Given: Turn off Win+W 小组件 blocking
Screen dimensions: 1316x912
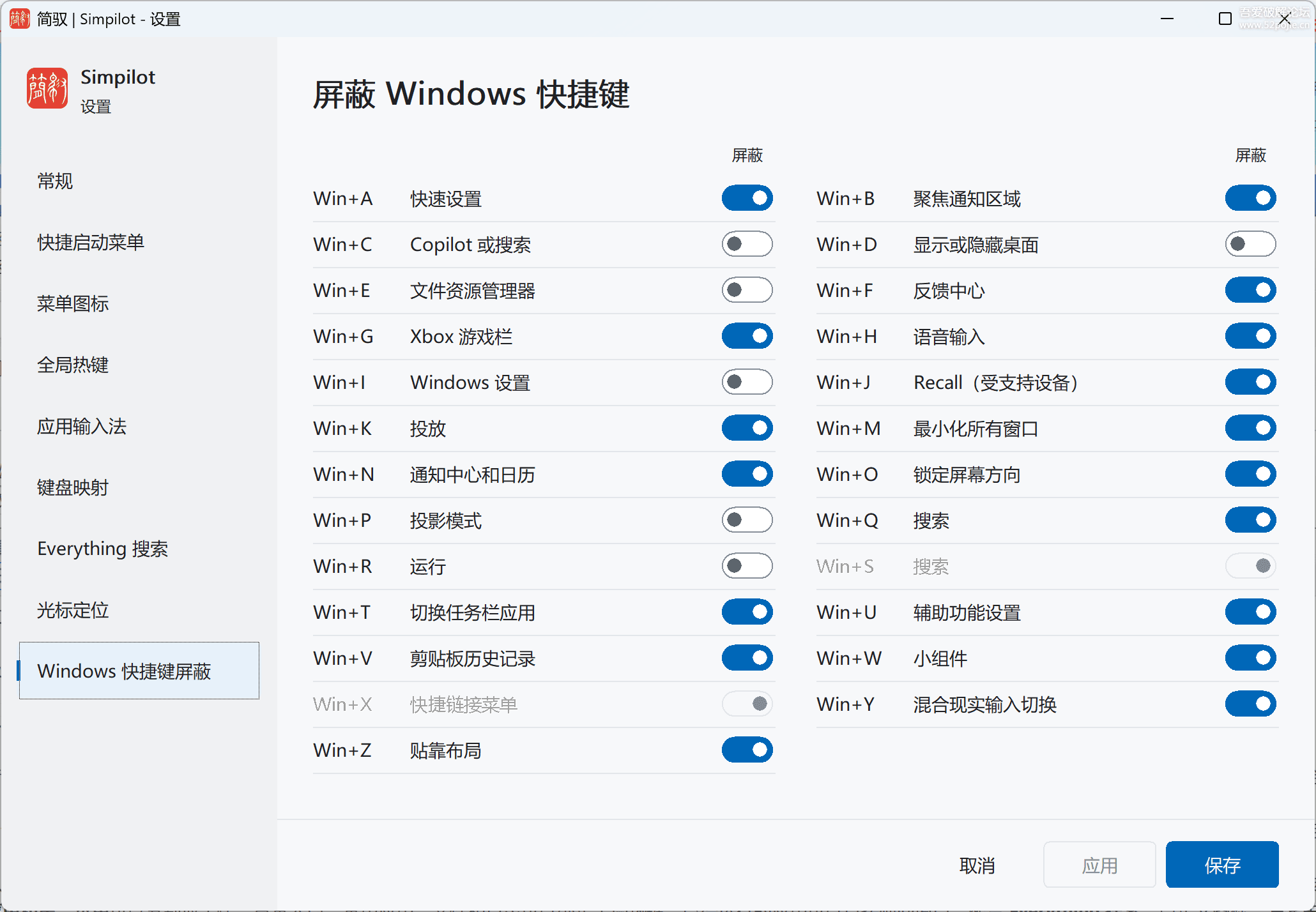Looking at the screenshot, I should pyautogui.click(x=1250, y=658).
